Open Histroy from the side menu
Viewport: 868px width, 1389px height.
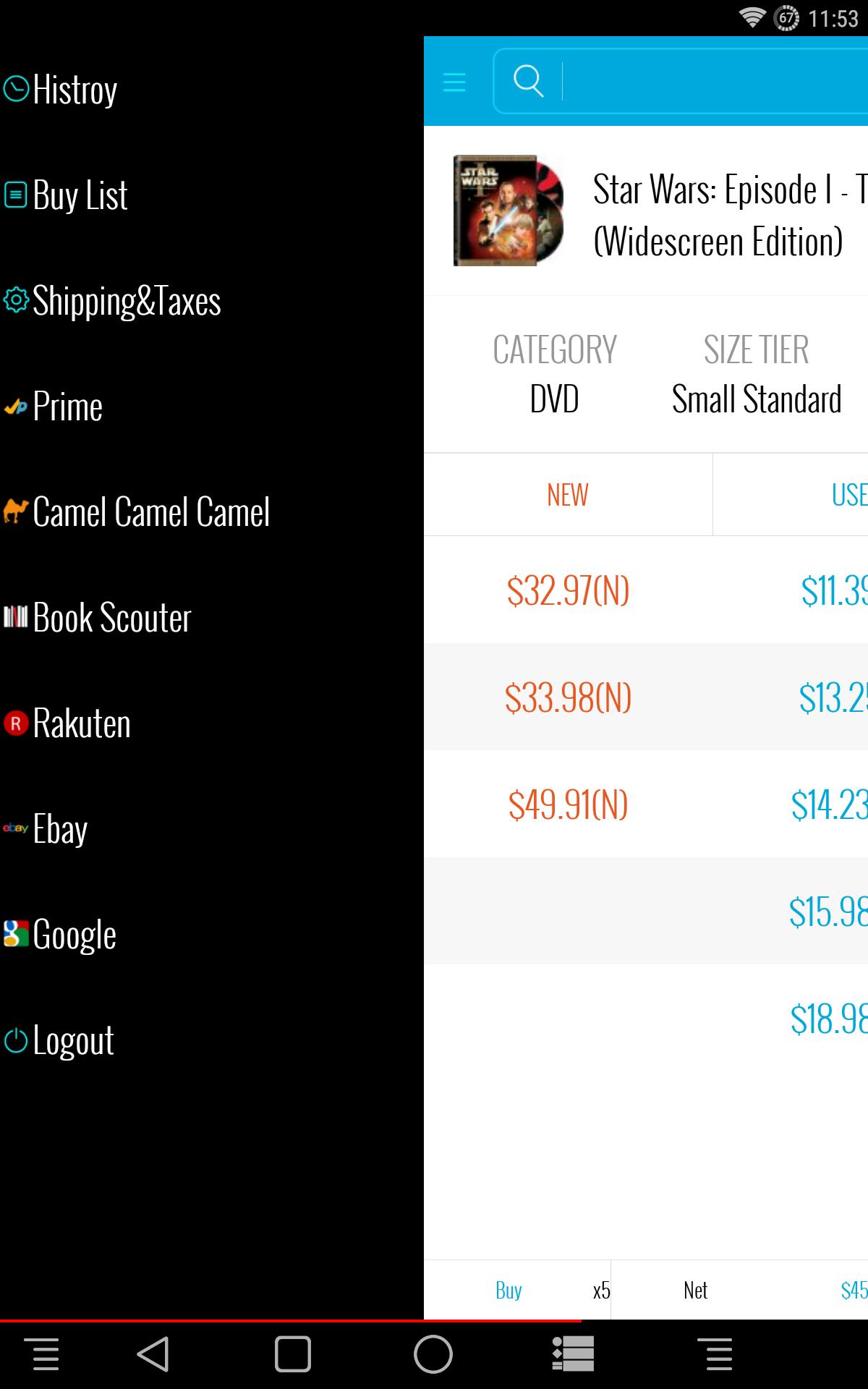75,90
